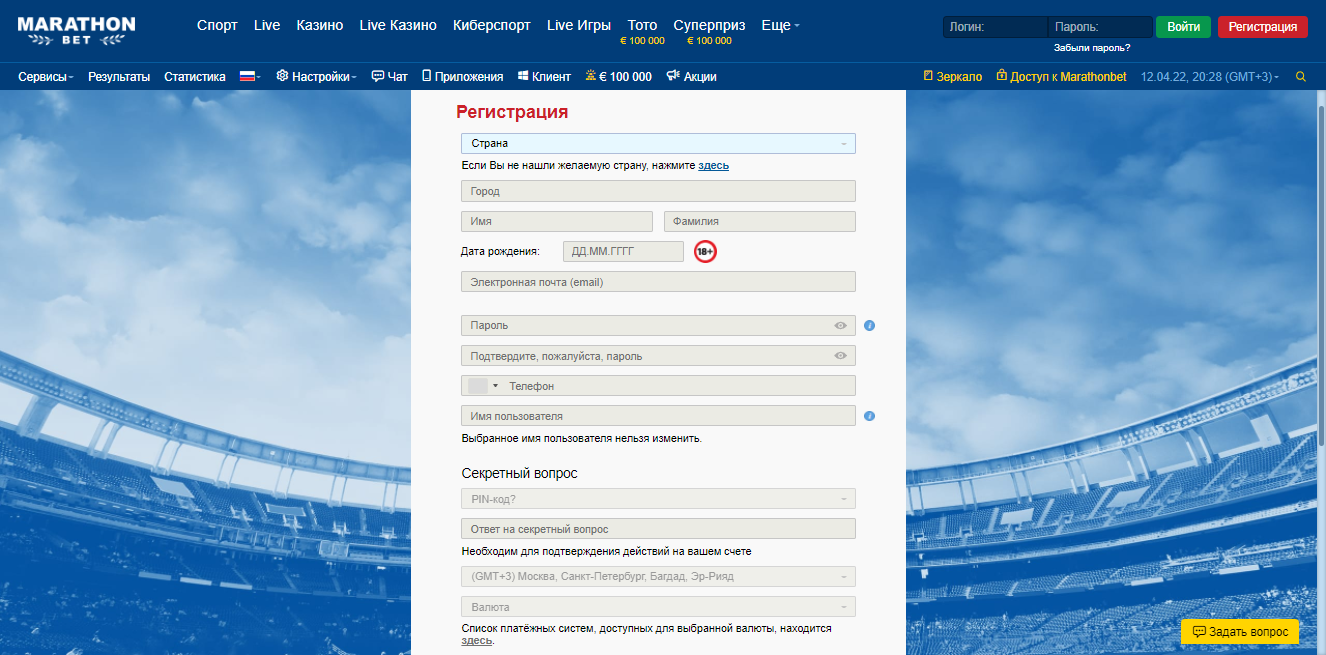
Task: Click the Задать вопрос button
Action: tap(1240, 632)
